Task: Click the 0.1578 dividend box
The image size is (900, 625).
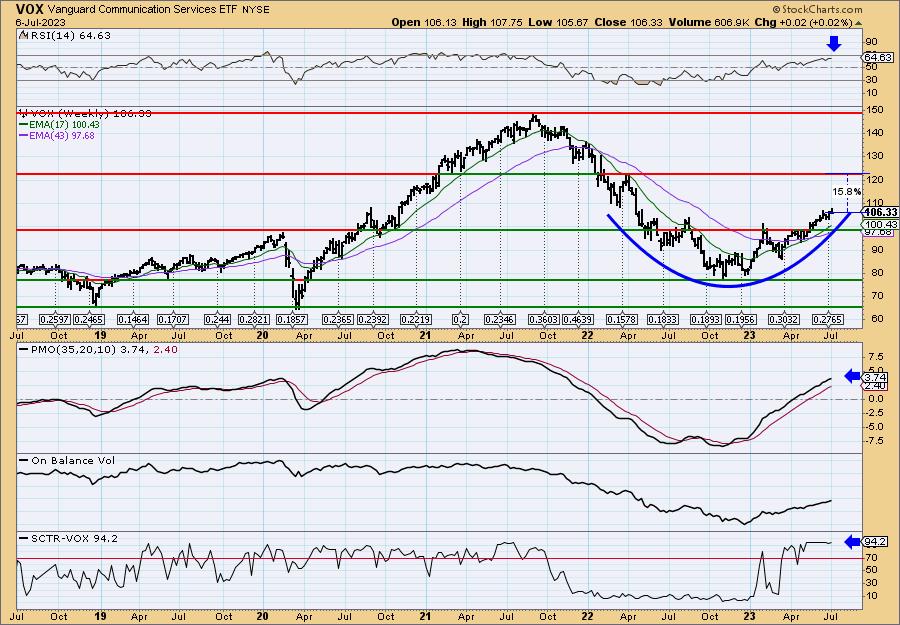Action: coord(622,319)
